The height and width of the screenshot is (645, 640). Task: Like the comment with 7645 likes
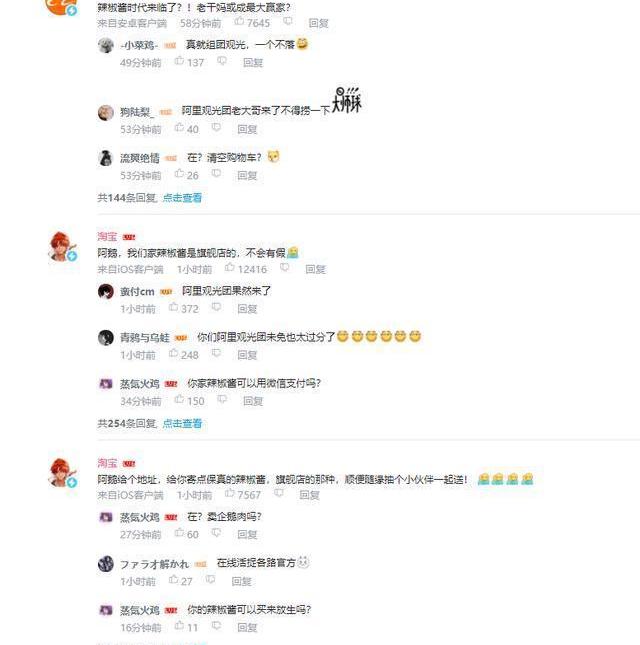(239, 22)
